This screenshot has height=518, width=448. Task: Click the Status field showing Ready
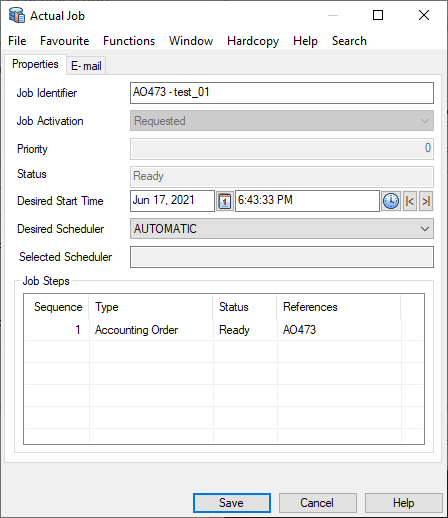(x=282, y=176)
